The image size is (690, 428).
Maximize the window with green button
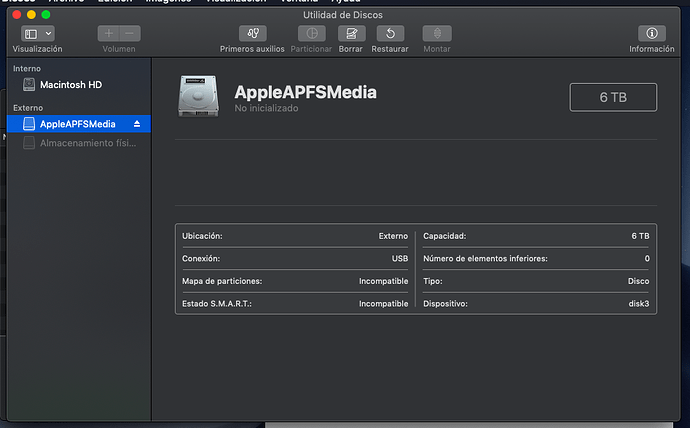pyautogui.click(x=46, y=15)
